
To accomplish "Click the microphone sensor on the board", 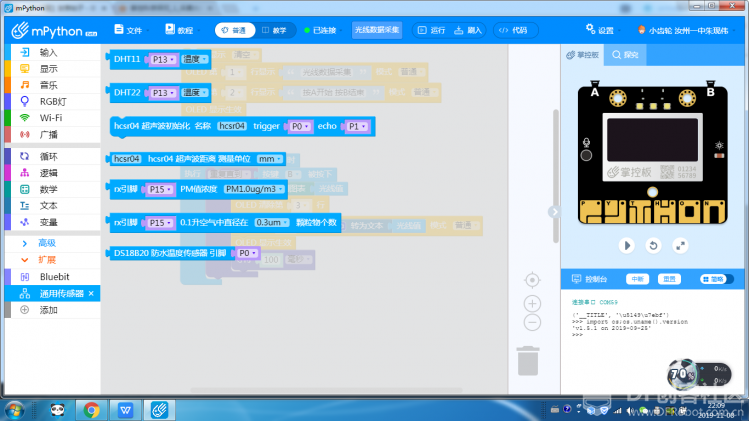I will (586, 142).
